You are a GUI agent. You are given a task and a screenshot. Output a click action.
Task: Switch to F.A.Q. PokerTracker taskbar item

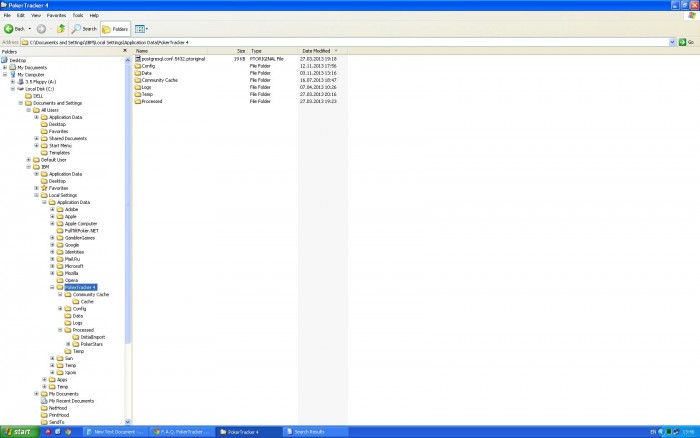click(x=182, y=432)
